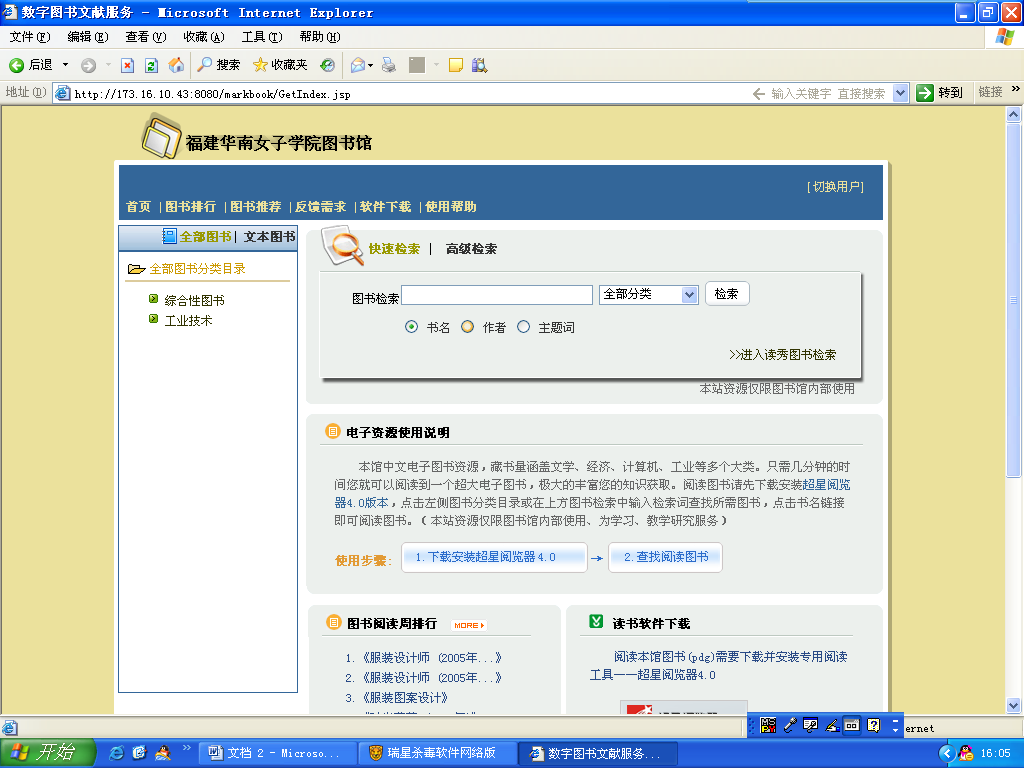Open the Back button history dropdown arrow
The image size is (1024, 768).
click(65, 65)
